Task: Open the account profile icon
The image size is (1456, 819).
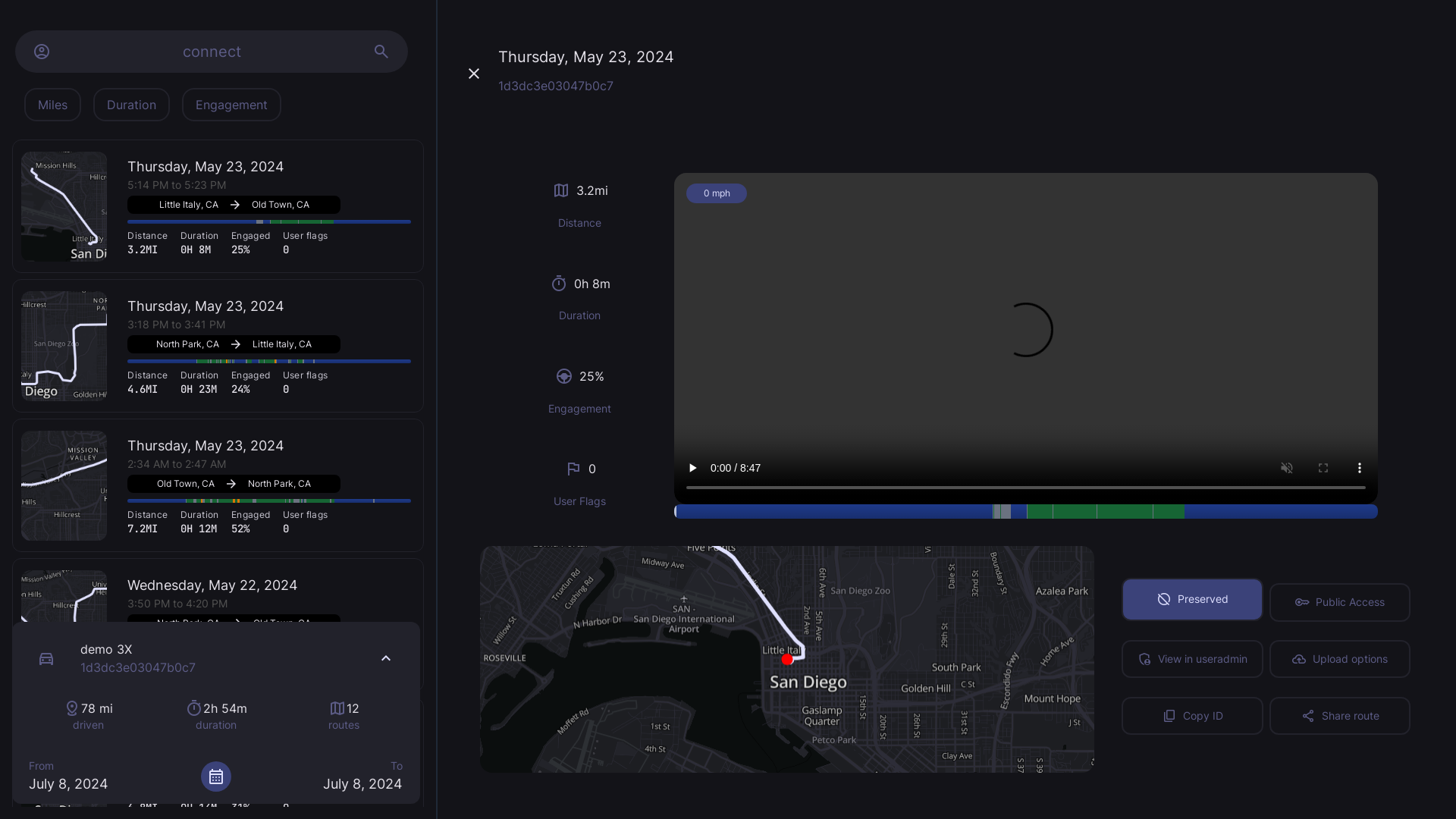Action: 42,52
